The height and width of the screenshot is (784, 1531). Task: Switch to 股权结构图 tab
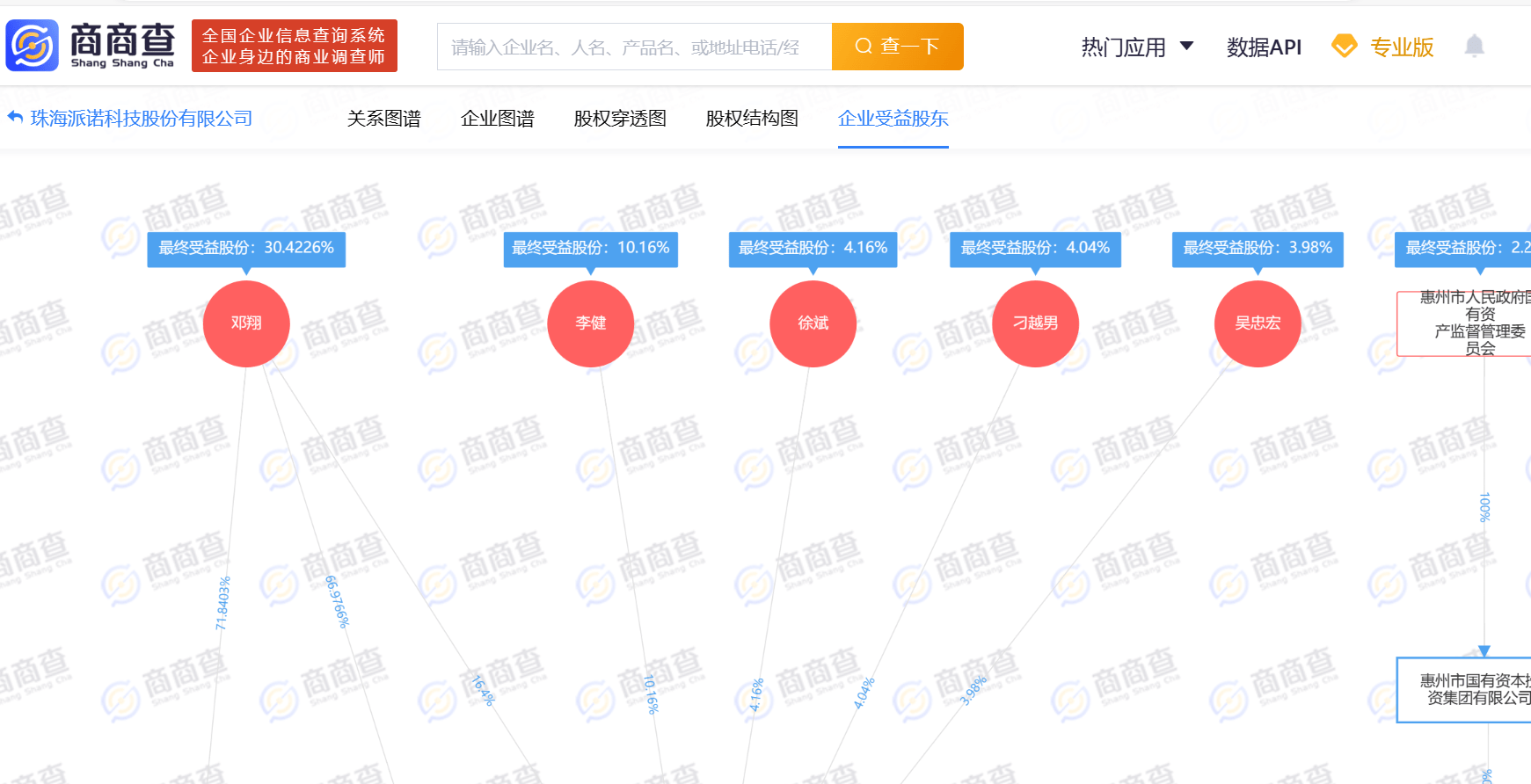752,118
